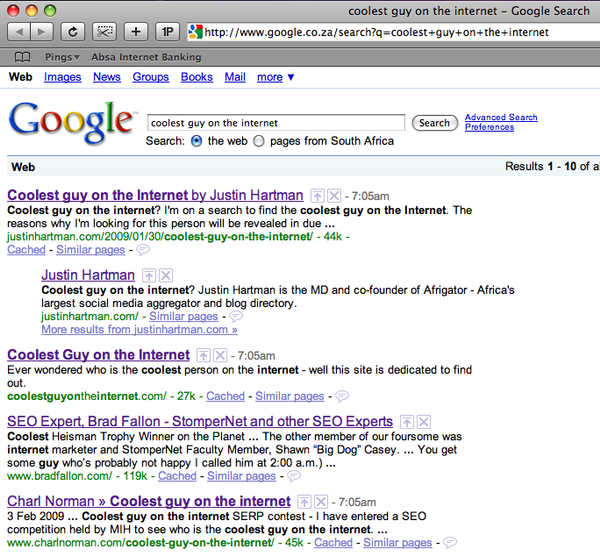600x556 pixels.
Task: Open 'More results from justinhartman.com' link
Action: [139, 329]
